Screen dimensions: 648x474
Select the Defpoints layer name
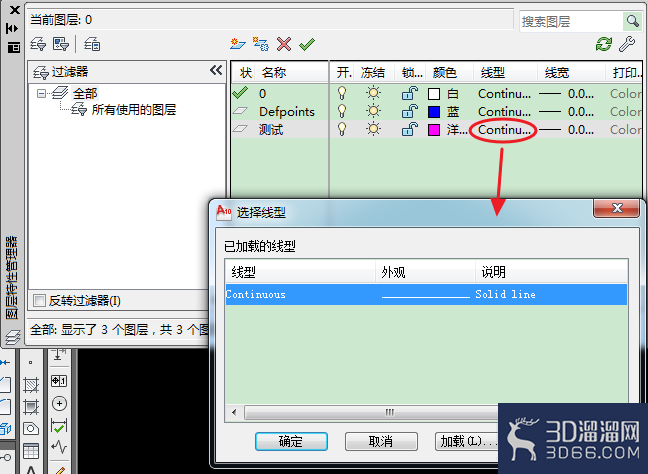pos(287,112)
